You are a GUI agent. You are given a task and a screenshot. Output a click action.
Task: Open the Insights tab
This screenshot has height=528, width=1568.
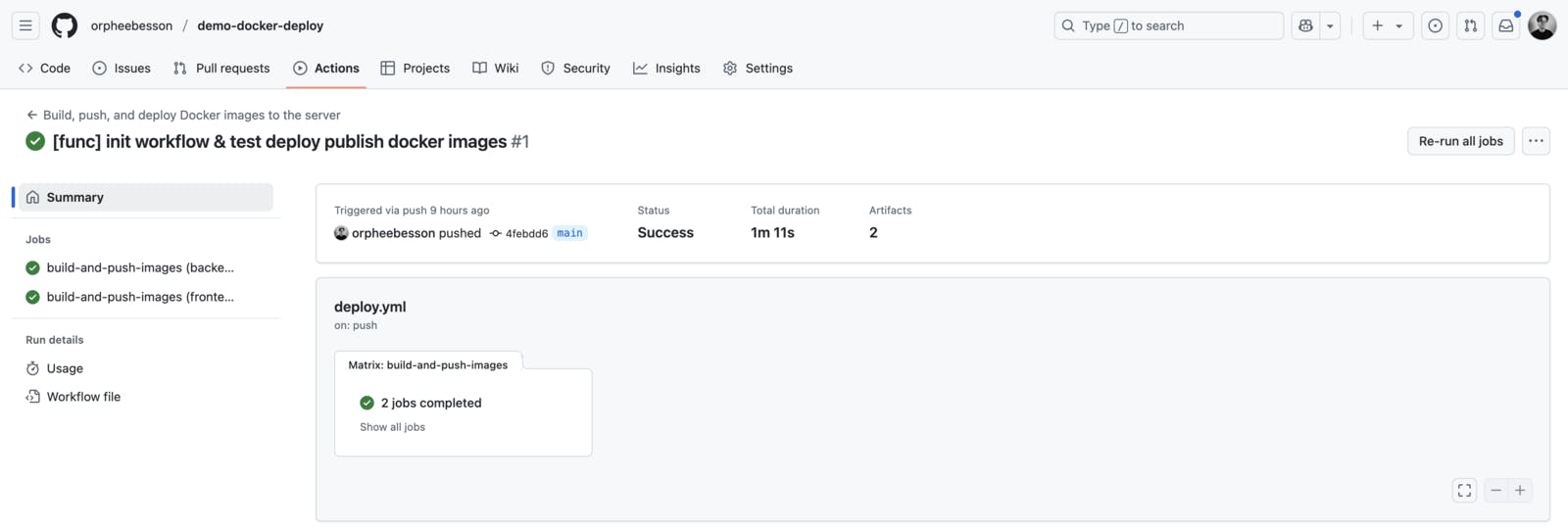click(x=666, y=68)
